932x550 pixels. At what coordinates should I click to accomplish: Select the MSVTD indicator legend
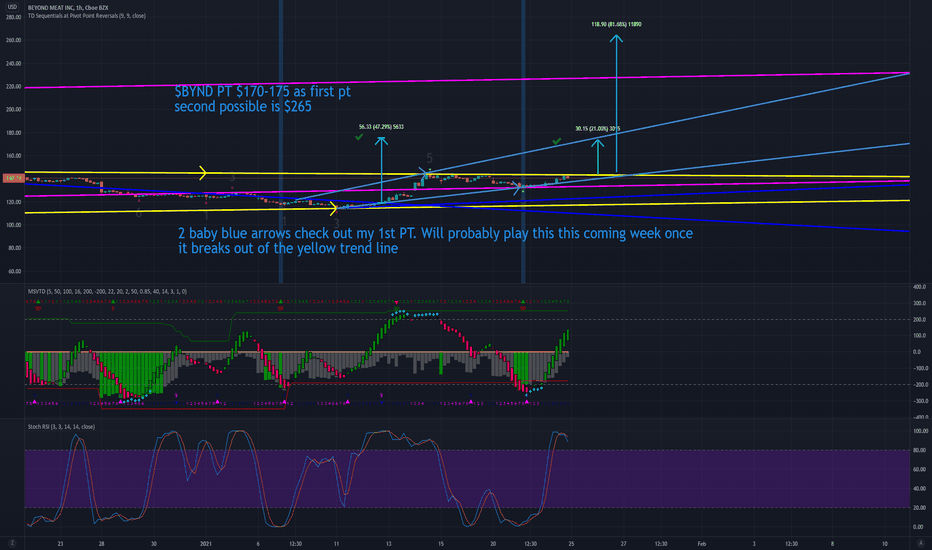pyautogui.click(x=107, y=291)
